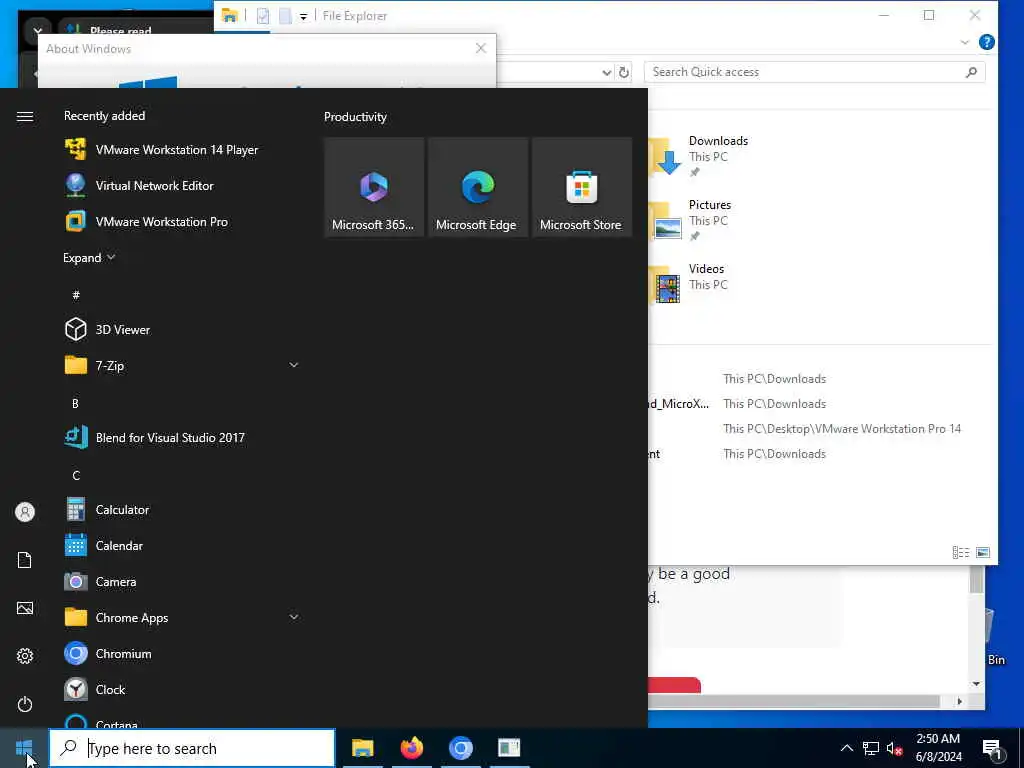Click the Productivity group heading
The width and height of the screenshot is (1024, 768).
pyautogui.click(x=355, y=117)
